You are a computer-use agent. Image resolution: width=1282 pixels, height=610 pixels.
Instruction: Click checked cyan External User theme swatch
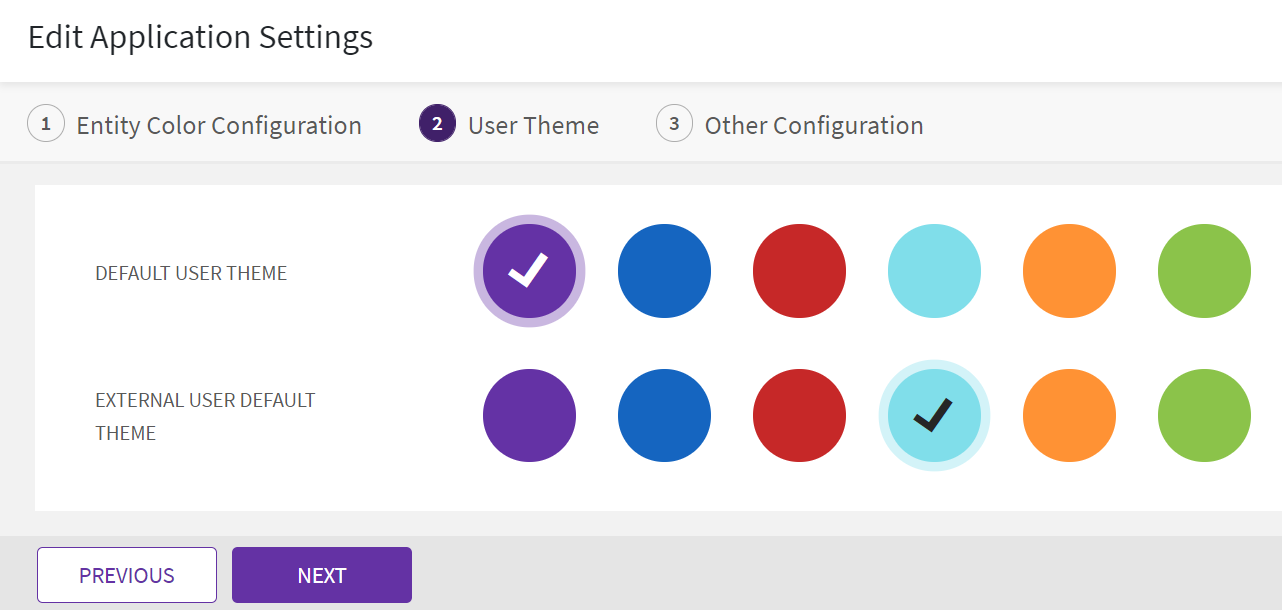(x=934, y=415)
